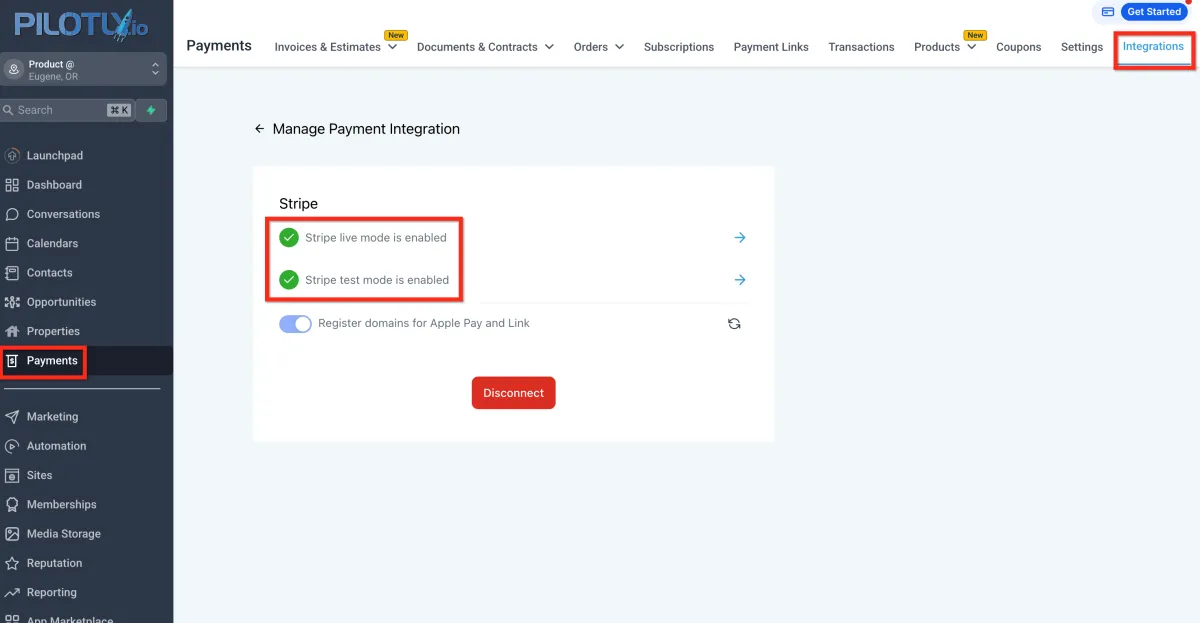
Task: Click the Contacts icon in sidebar
Action: (x=12, y=273)
